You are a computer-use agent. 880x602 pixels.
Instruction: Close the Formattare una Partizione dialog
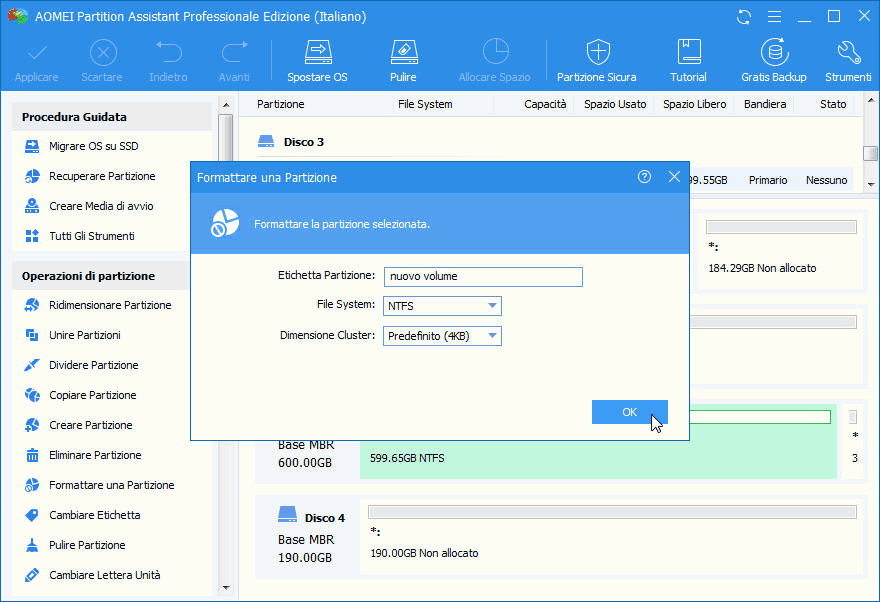[x=674, y=177]
